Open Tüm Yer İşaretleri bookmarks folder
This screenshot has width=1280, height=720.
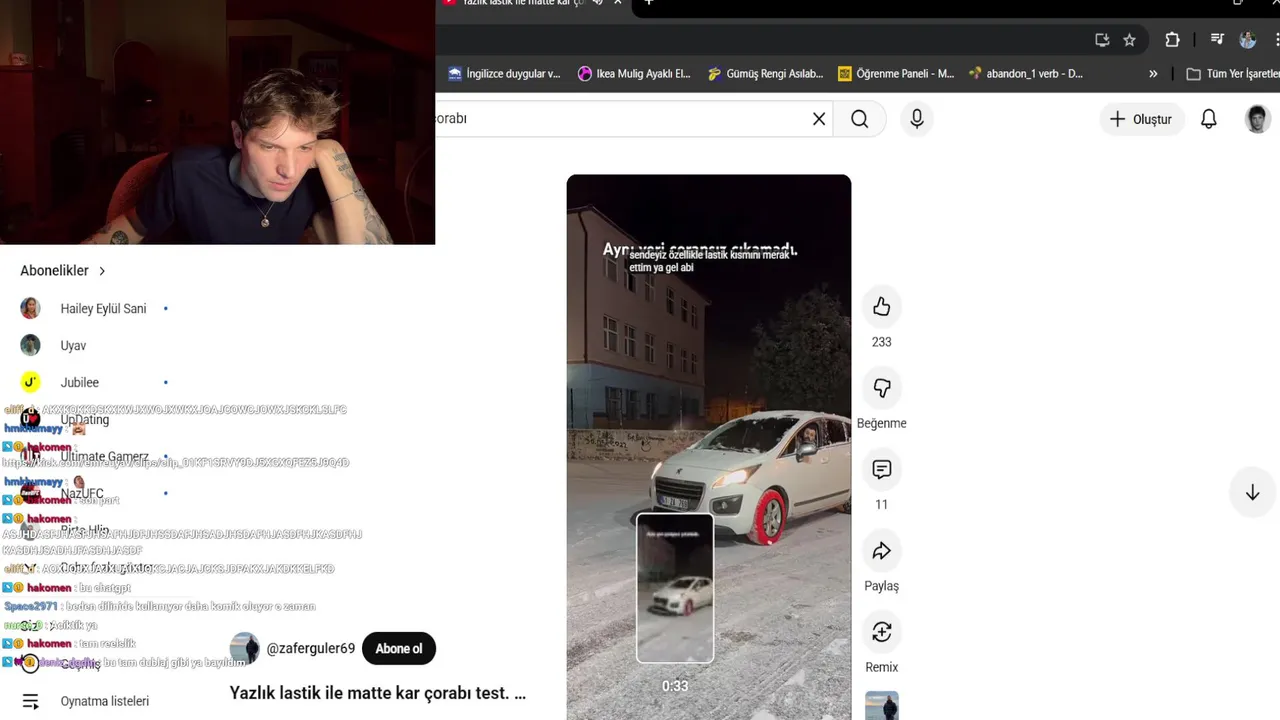[1232, 74]
